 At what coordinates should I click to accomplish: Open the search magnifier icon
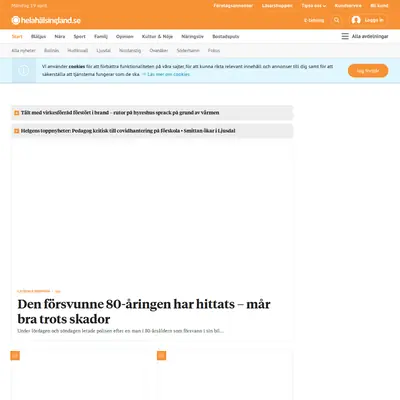pyautogui.click(x=337, y=20)
